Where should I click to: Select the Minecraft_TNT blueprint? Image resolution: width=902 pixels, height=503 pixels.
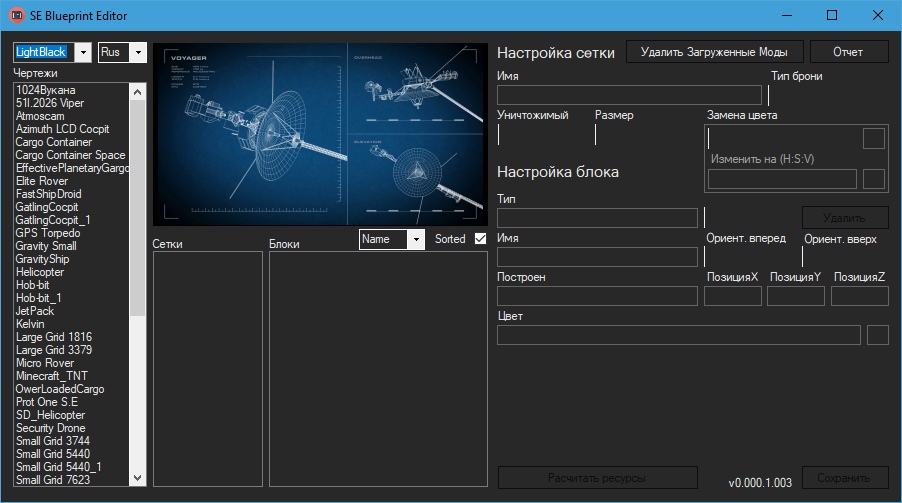point(72,376)
